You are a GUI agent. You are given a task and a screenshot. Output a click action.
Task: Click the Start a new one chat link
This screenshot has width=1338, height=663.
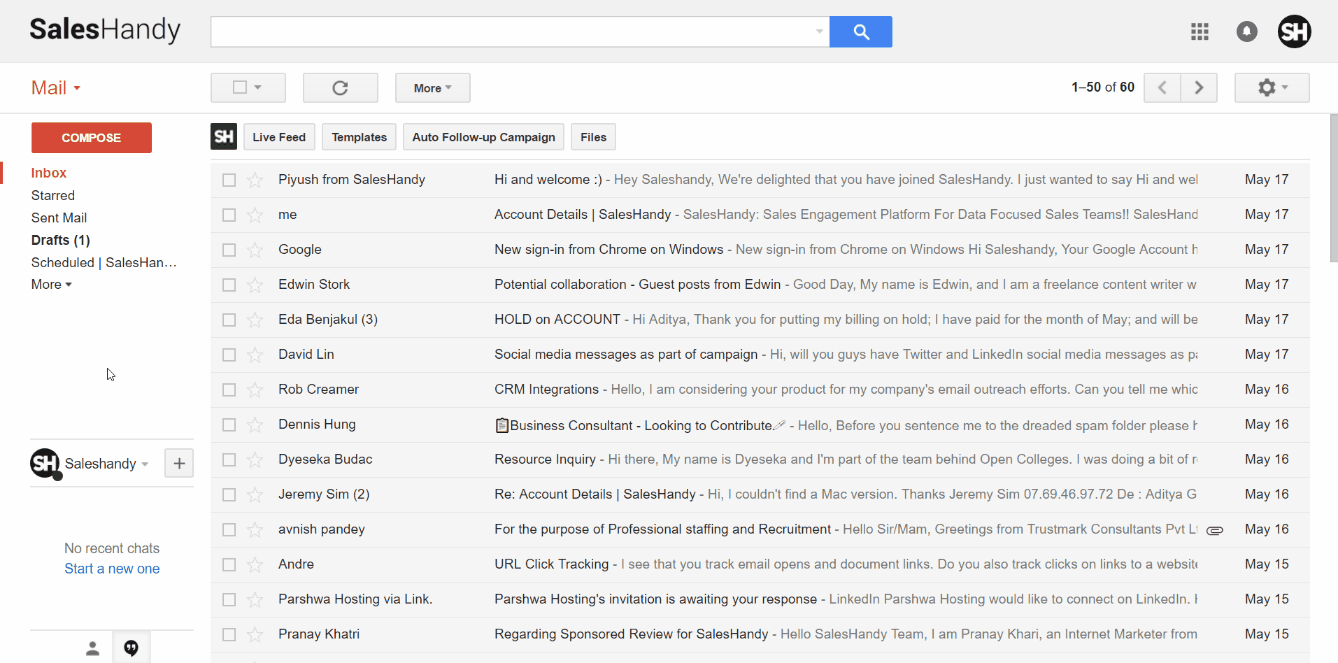click(112, 569)
